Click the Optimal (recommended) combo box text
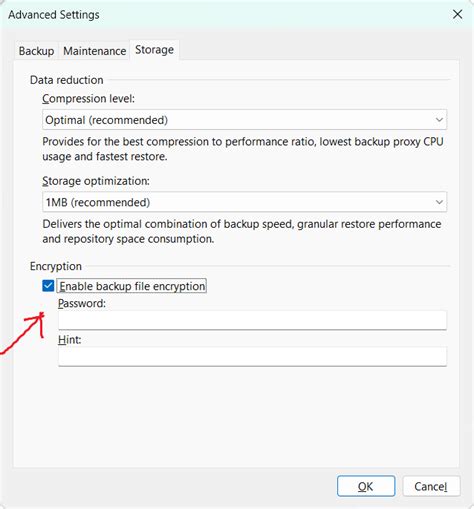 106,120
